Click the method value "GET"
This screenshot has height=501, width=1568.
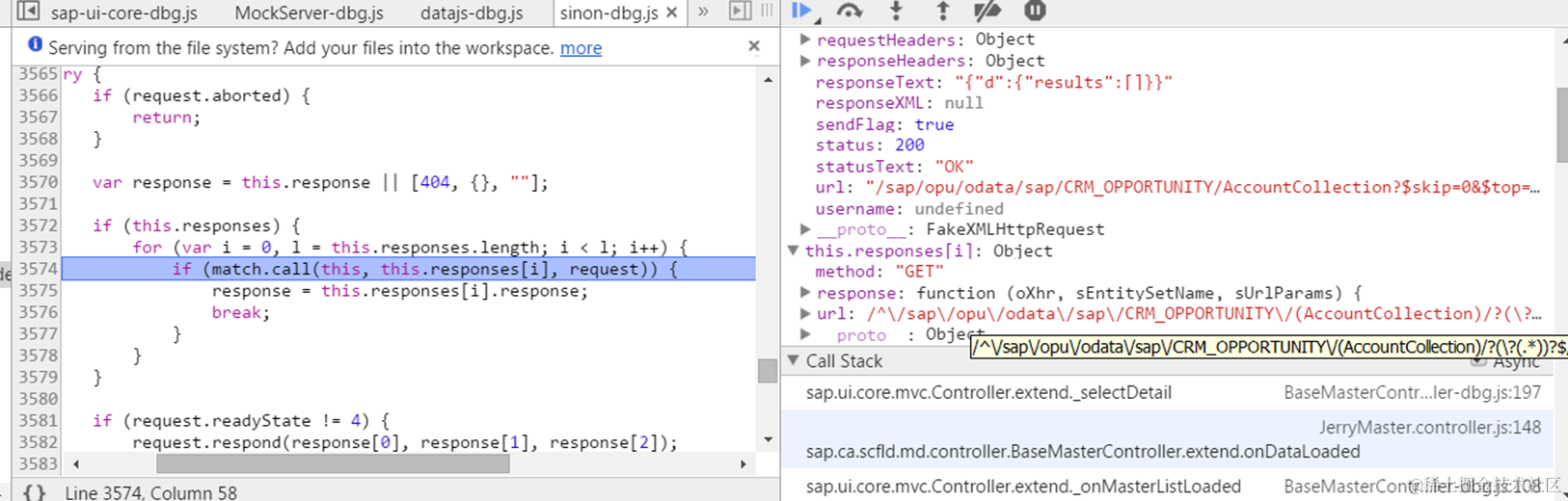(919, 272)
